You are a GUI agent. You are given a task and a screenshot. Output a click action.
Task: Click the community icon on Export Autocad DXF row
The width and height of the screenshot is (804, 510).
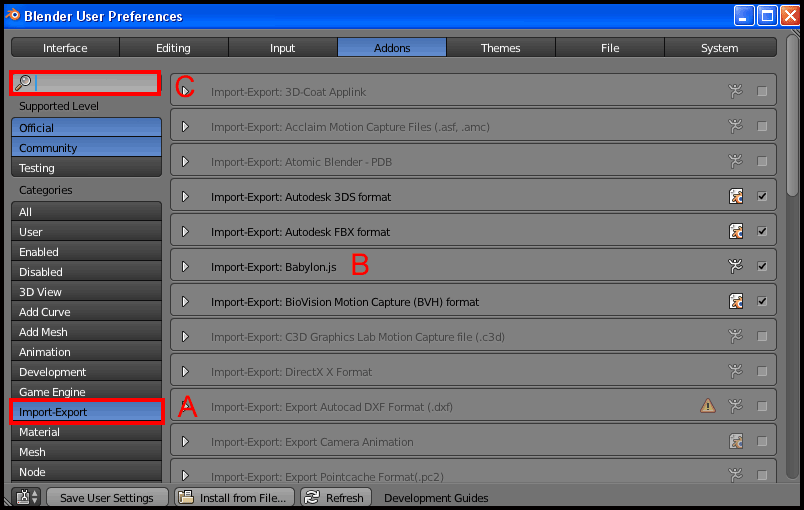735,406
